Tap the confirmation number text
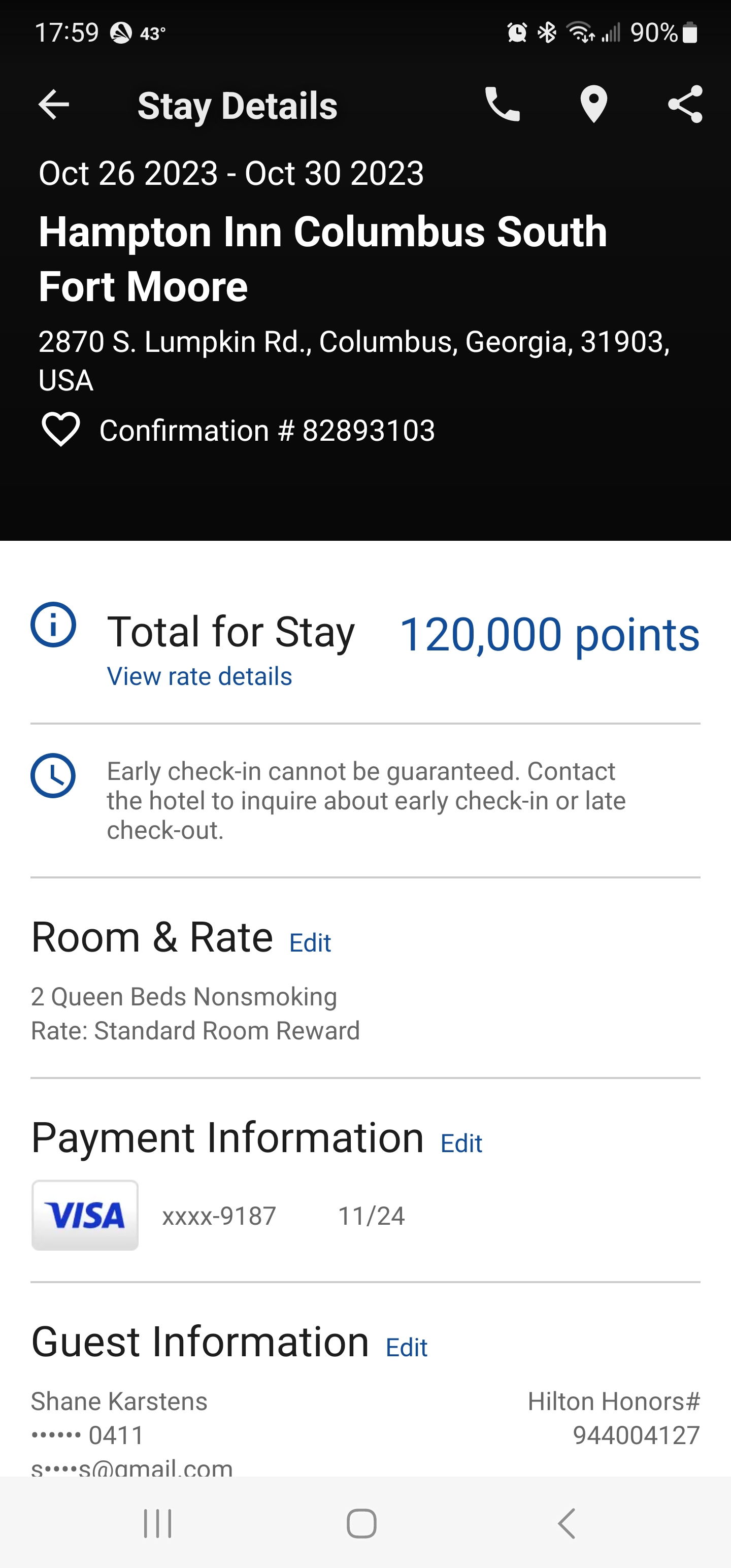Image resolution: width=731 pixels, height=1568 pixels. pyautogui.click(x=267, y=431)
